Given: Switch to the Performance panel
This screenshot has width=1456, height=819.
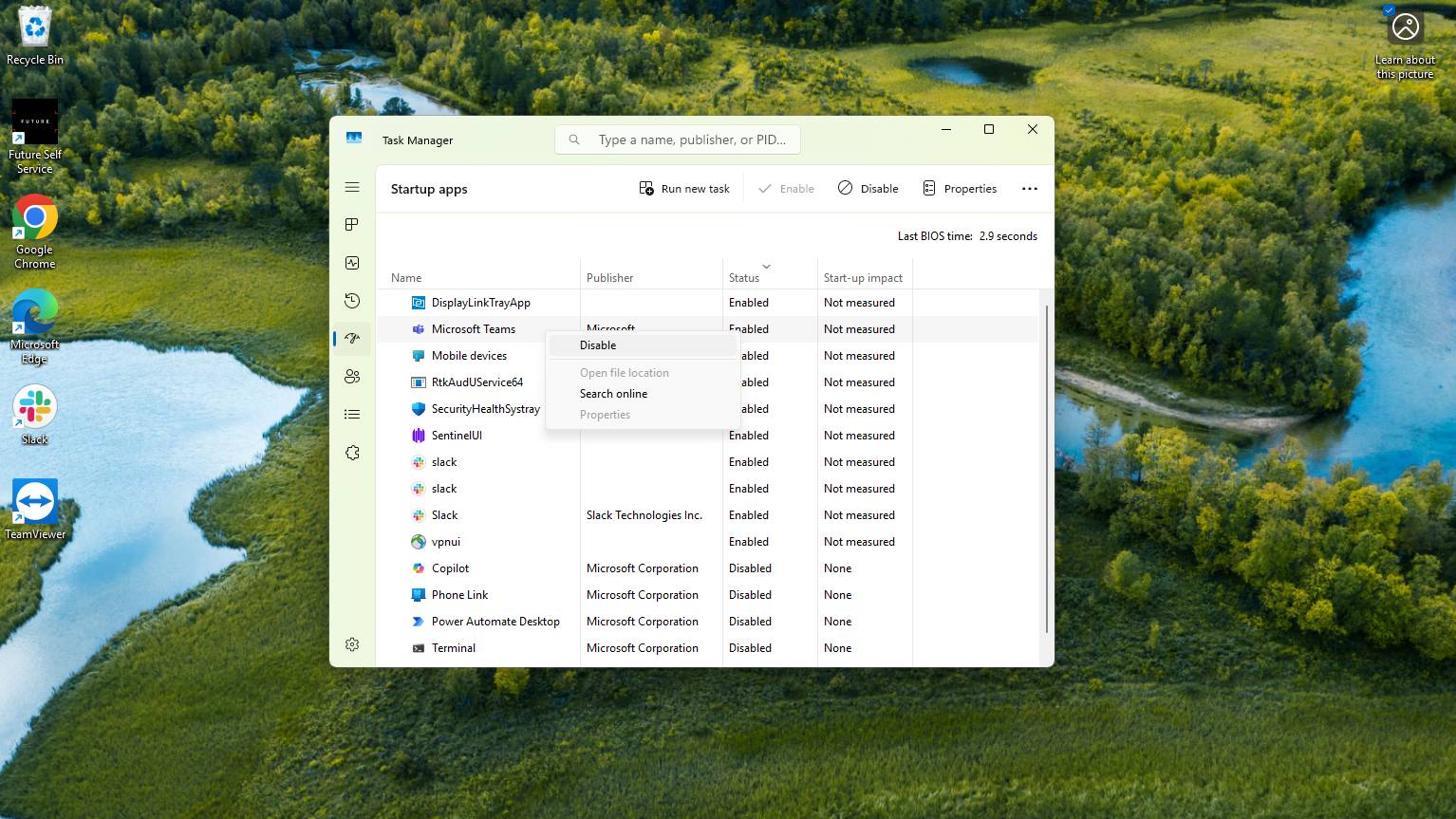Looking at the screenshot, I should coord(352,263).
